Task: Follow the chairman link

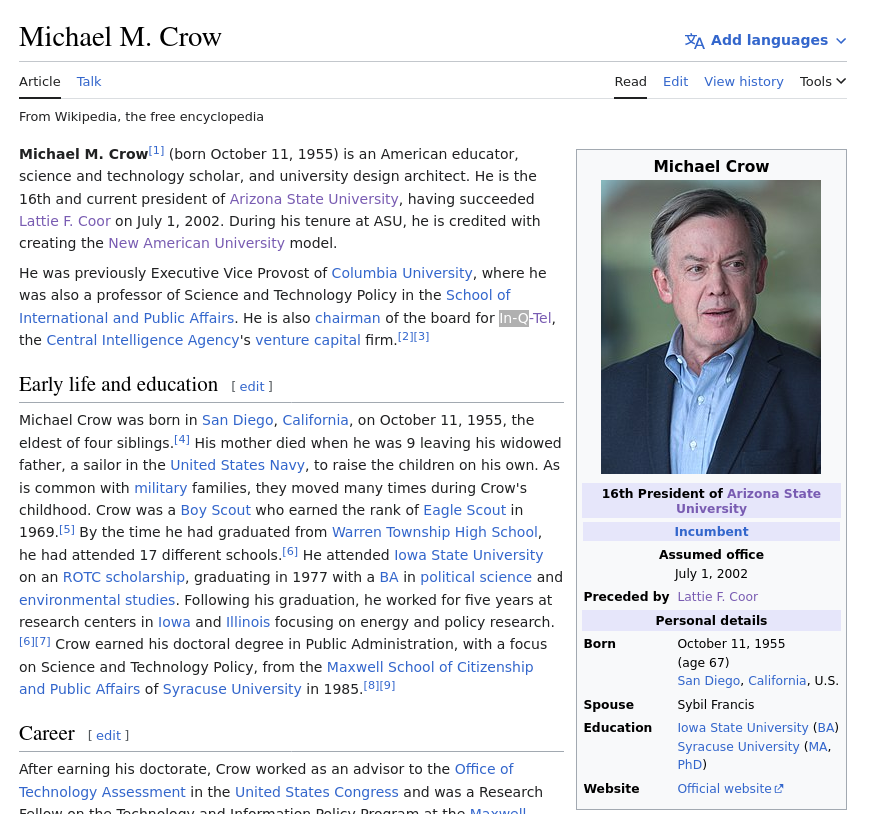Action: tap(347, 318)
